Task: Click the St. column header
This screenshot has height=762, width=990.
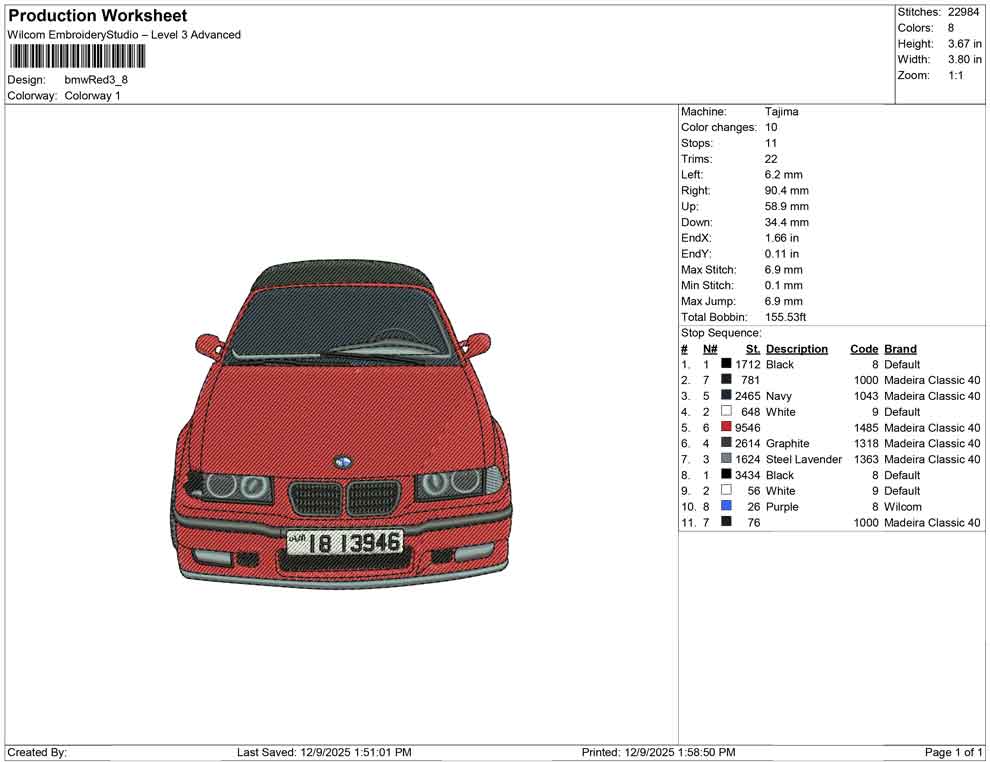Action: [750, 348]
